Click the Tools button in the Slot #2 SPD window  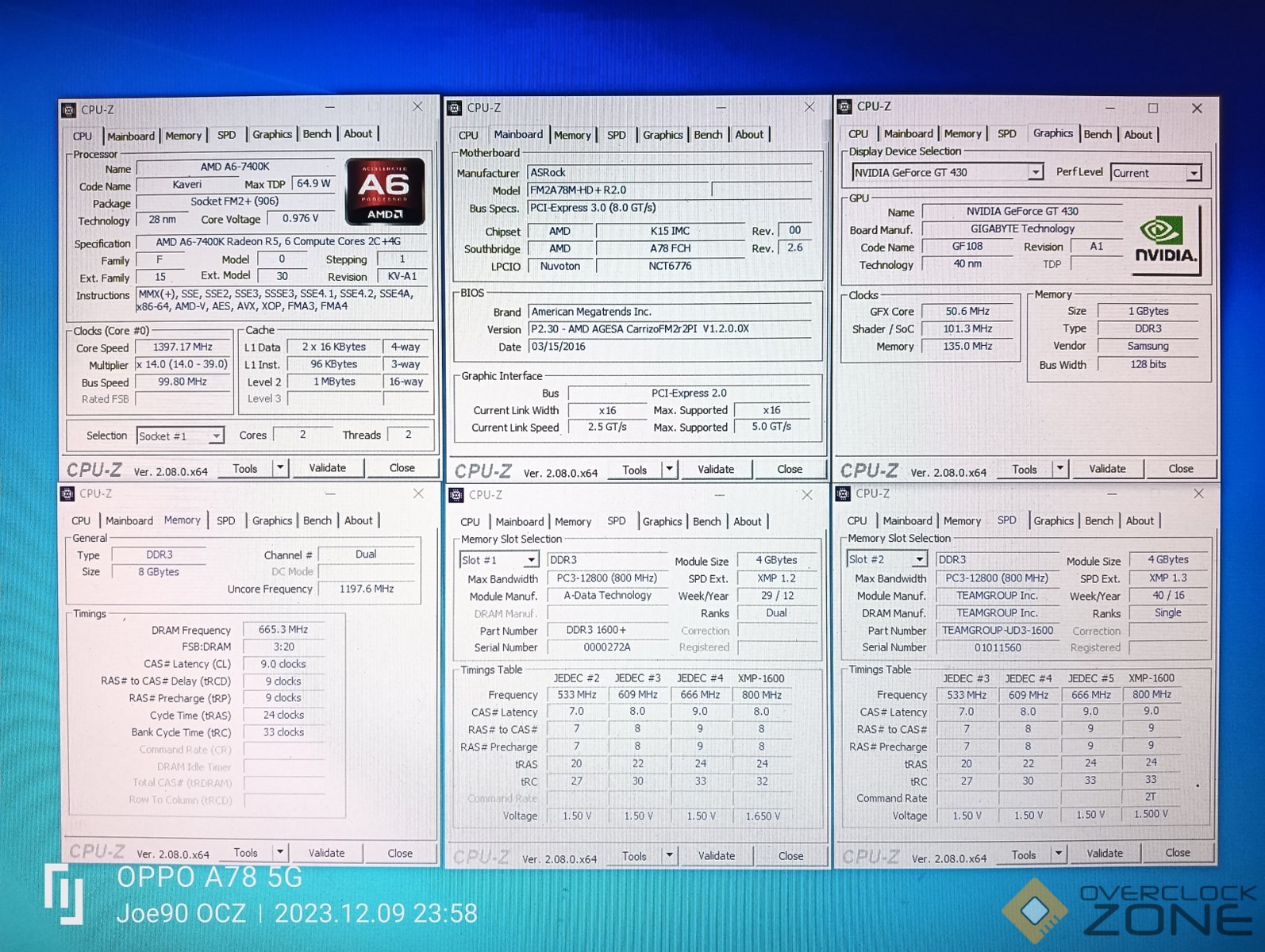(1024, 854)
